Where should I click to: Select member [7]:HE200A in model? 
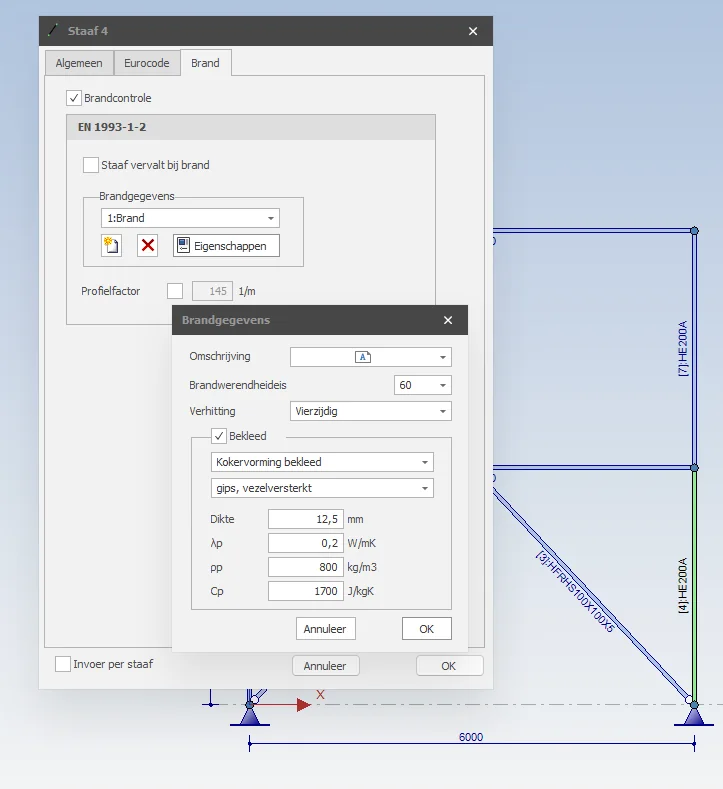[694, 349]
